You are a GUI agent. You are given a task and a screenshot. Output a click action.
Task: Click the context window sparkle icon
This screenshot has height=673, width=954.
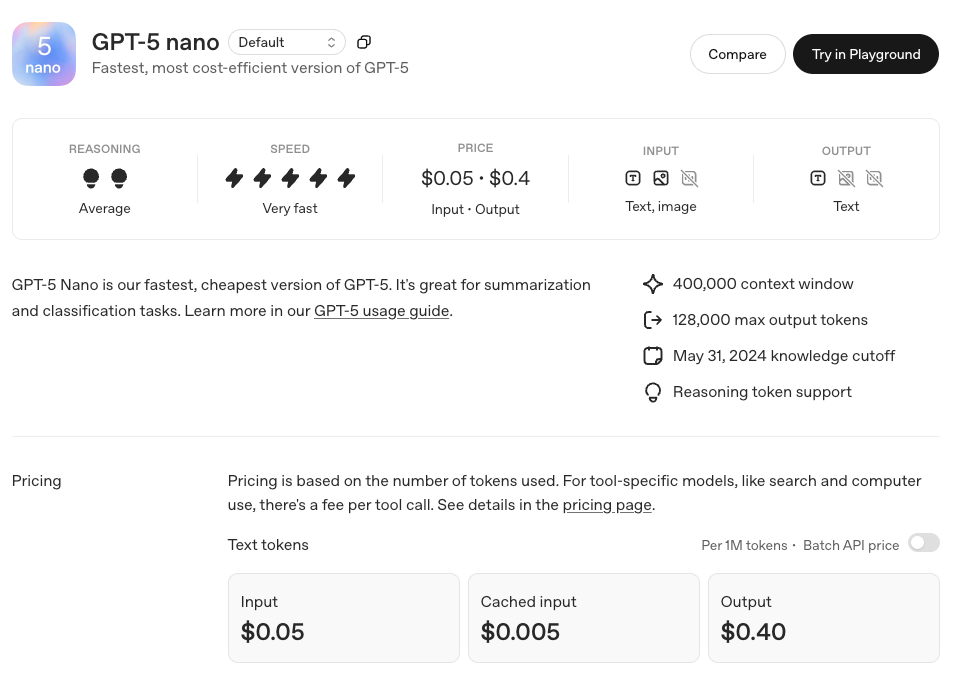pos(652,284)
